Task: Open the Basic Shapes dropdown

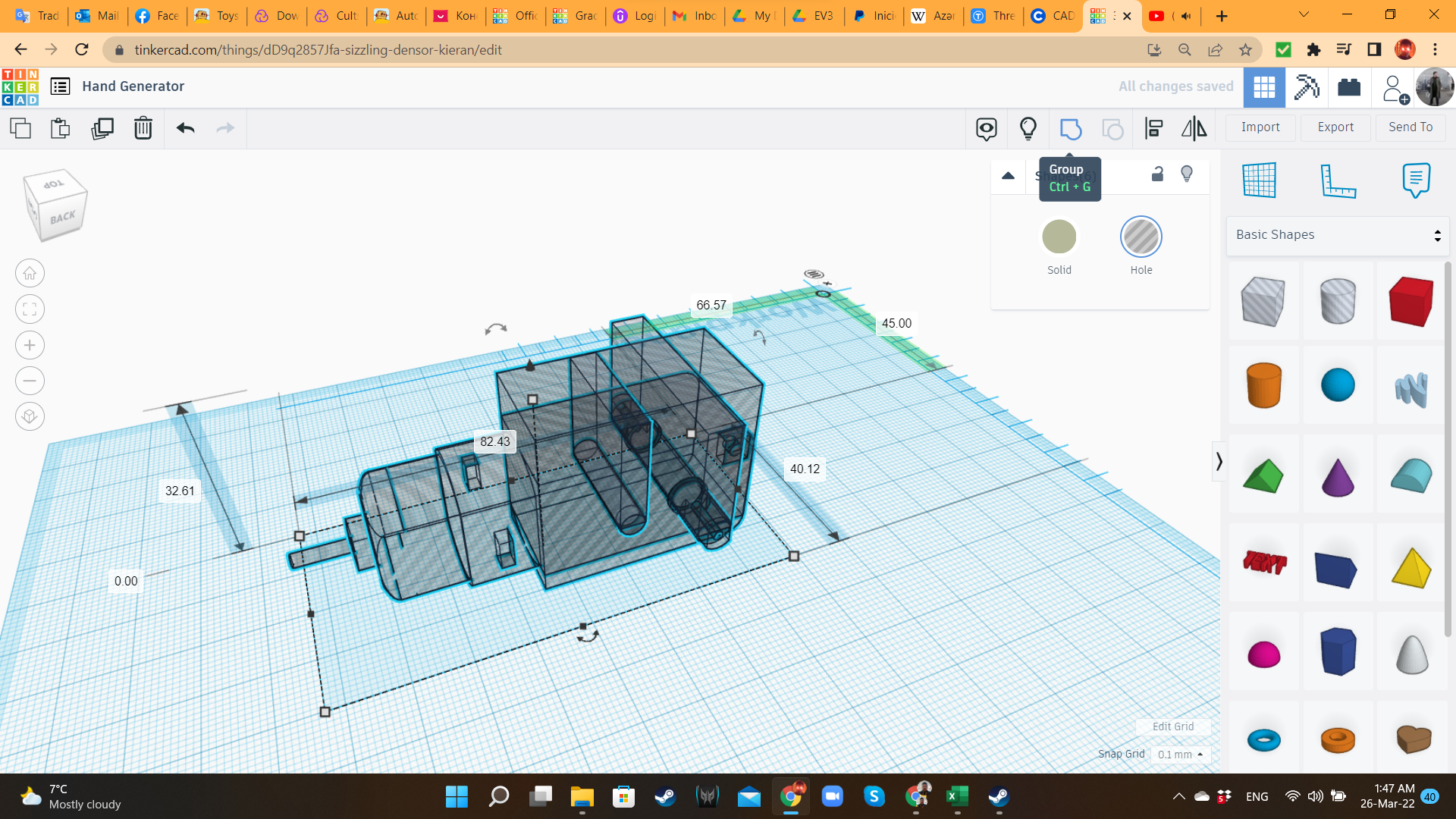Action: tap(1338, 235)
